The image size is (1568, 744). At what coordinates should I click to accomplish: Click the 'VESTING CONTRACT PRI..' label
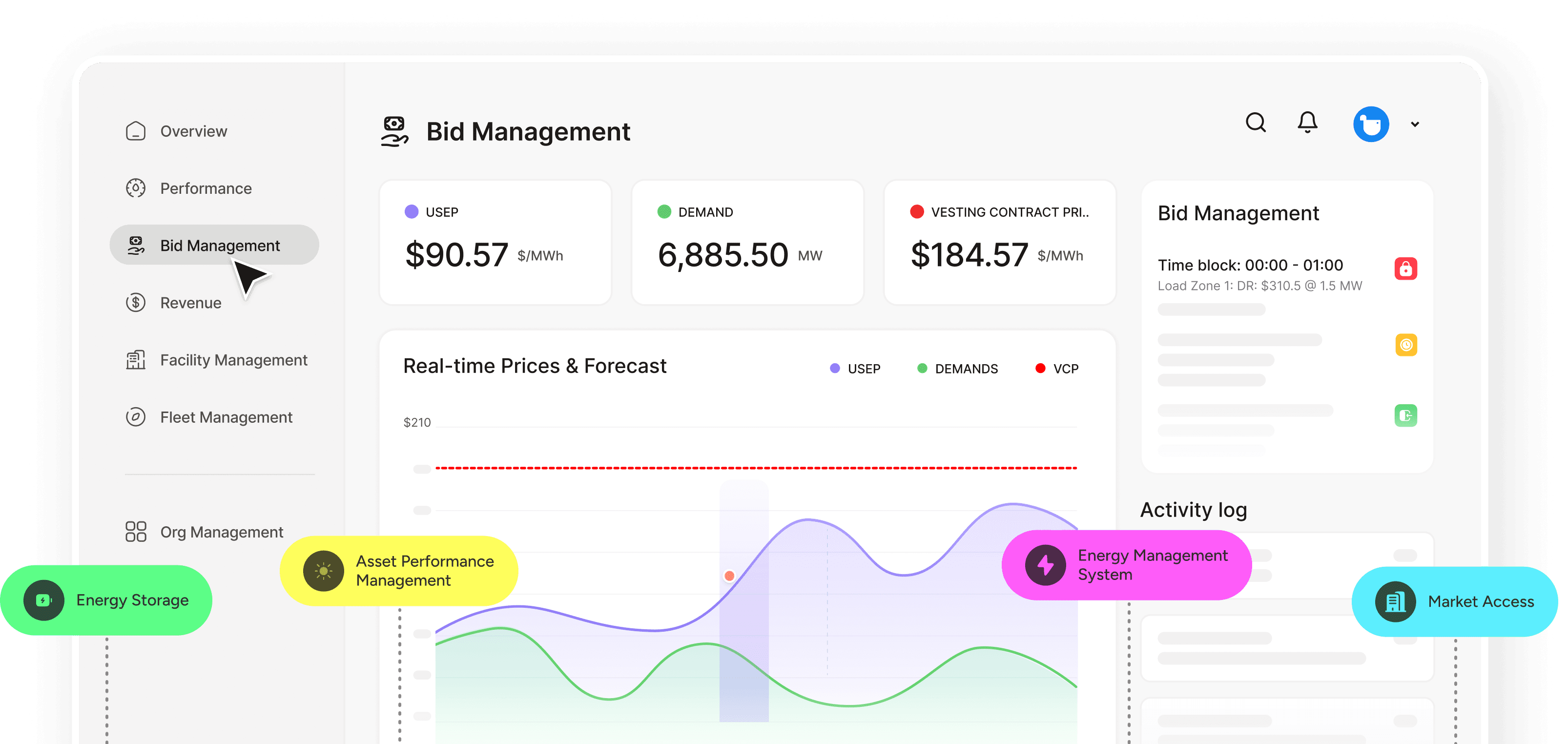coord(1010,212)
